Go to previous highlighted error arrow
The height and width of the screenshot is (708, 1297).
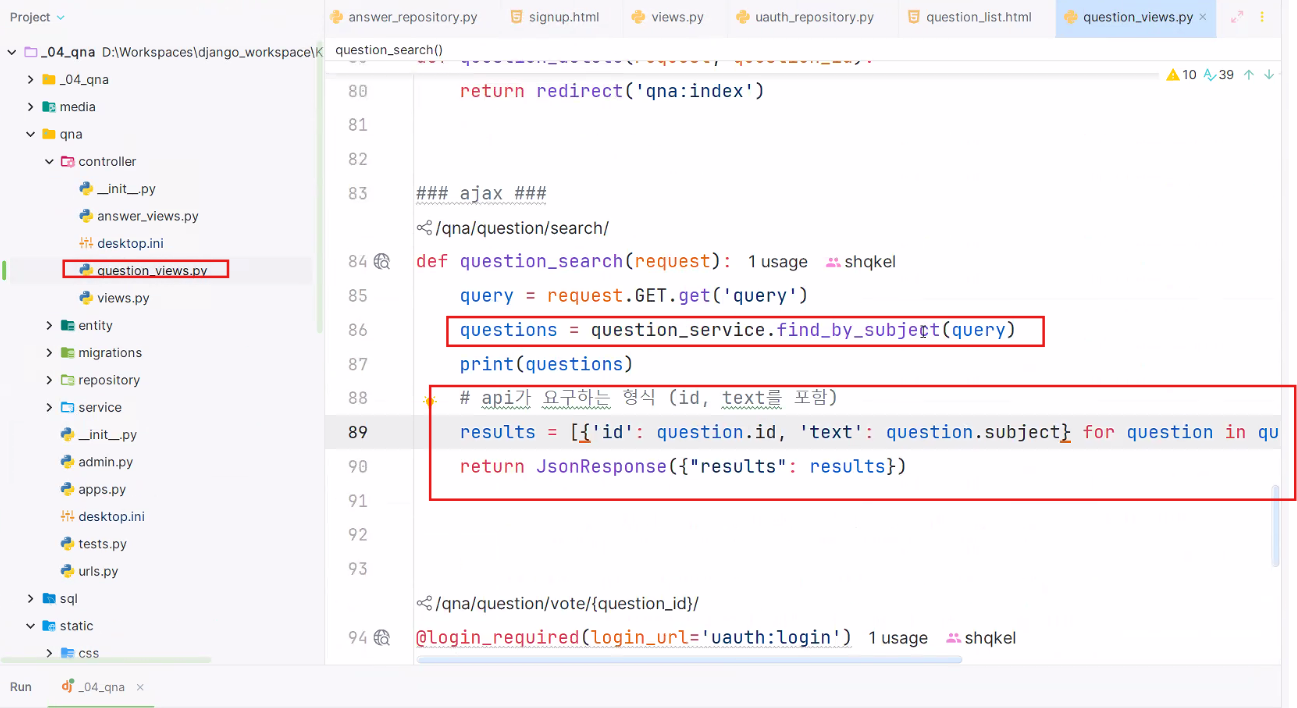[x=1249, y=75]
